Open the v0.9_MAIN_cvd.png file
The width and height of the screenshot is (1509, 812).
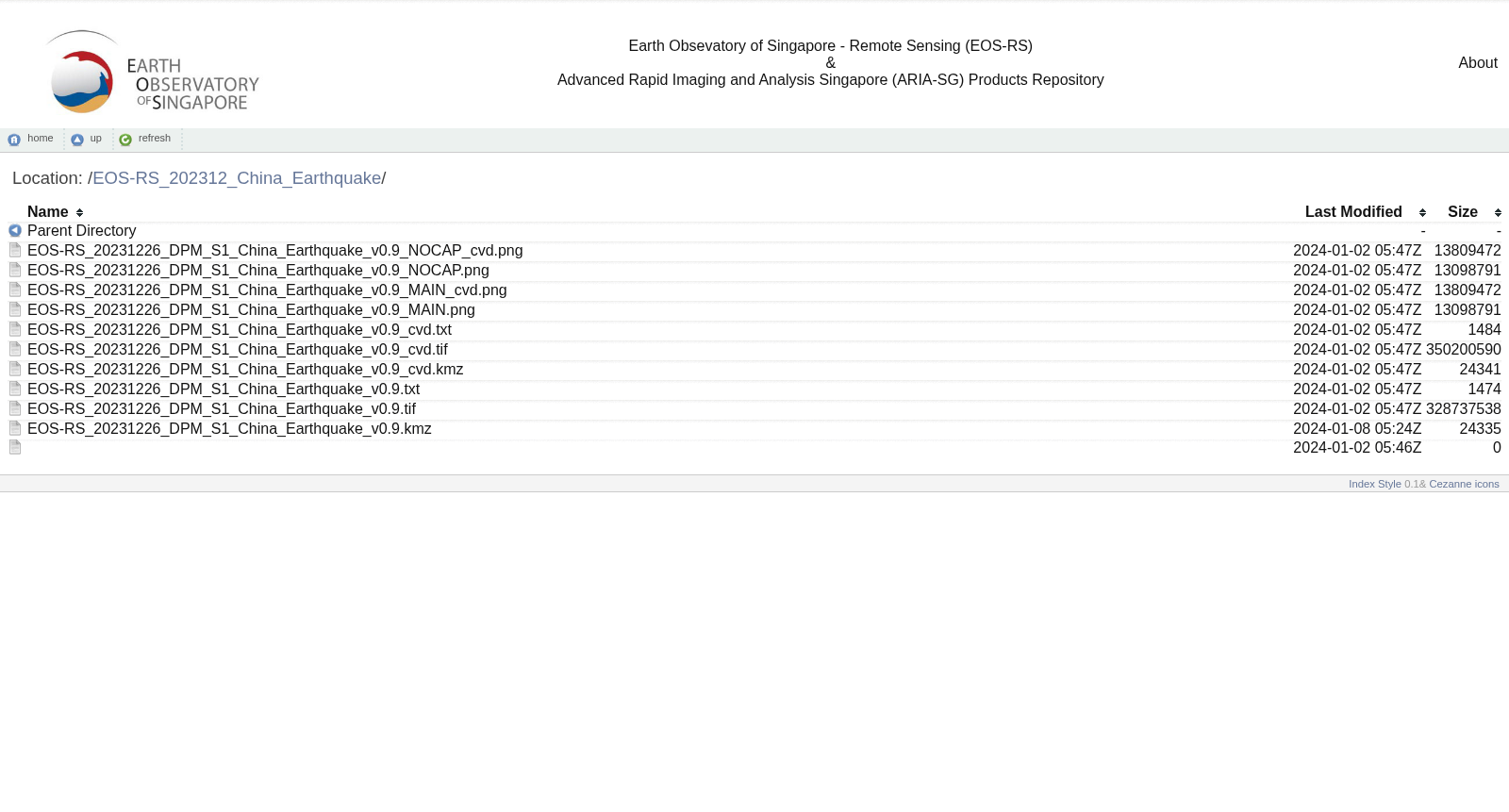point(267,290)
